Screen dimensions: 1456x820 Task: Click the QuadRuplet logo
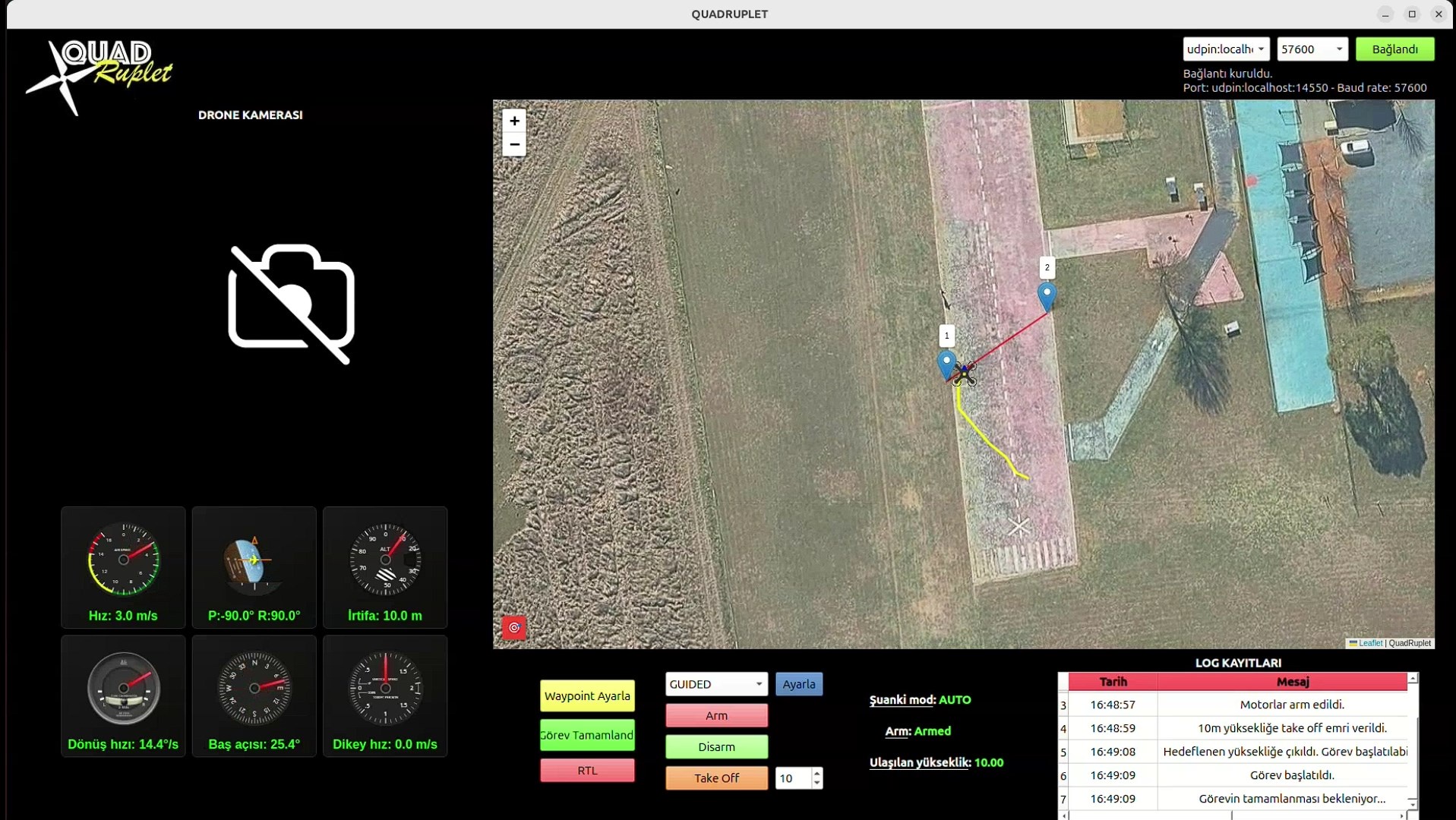pos(99,77)
